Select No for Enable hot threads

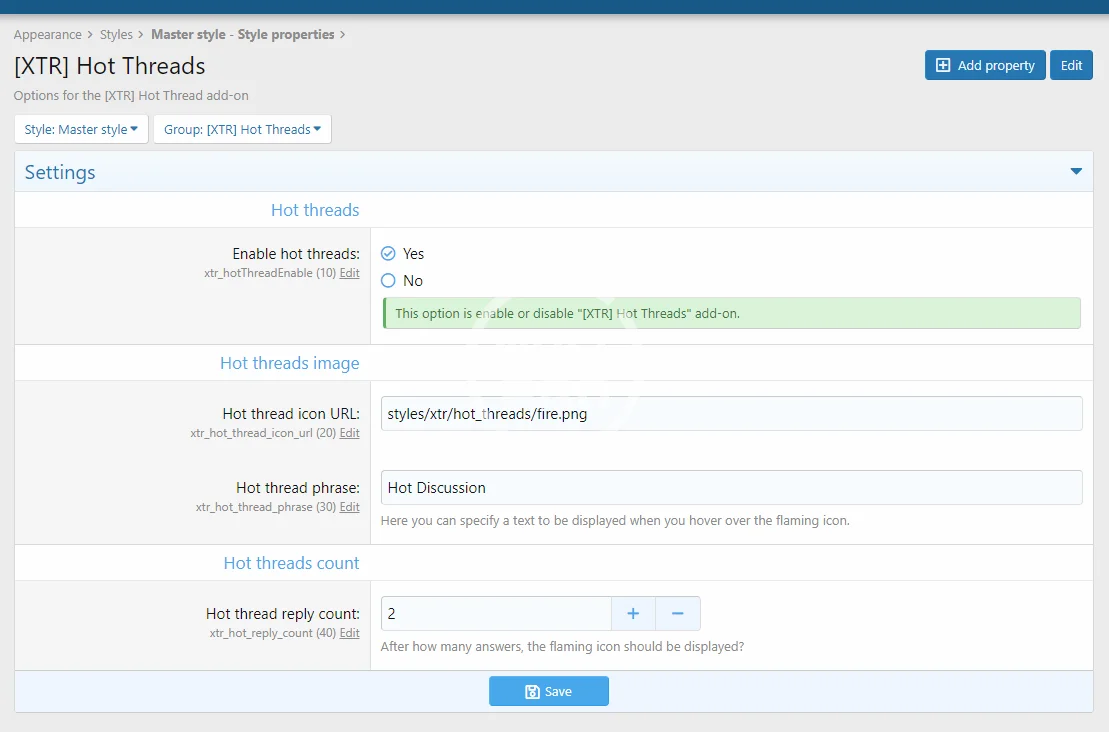[x=389, y=281]
